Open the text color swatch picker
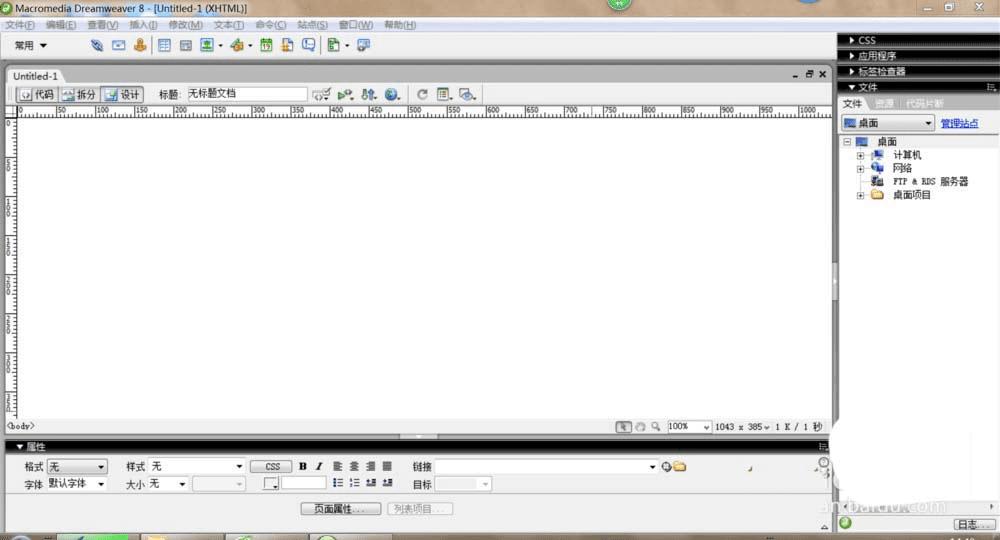Viewport: 1000px width, 540px height. [x=271, y=484]
